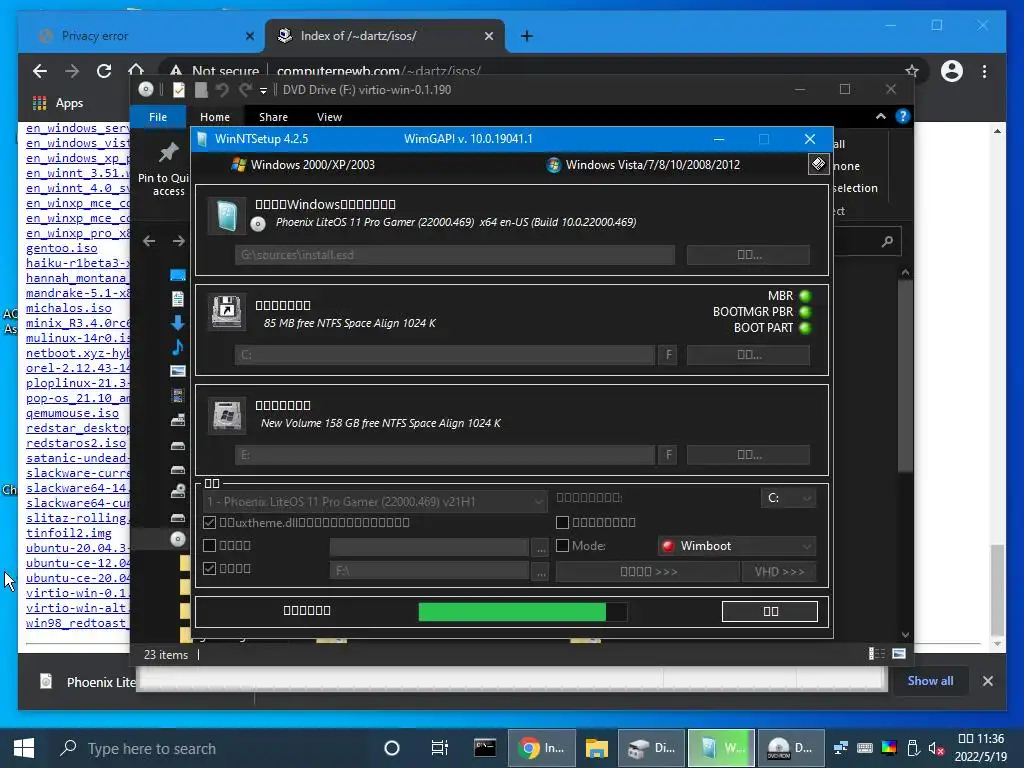Open the Windows Start menu
The image size is (1024, 768).
[x=24, y=748]
